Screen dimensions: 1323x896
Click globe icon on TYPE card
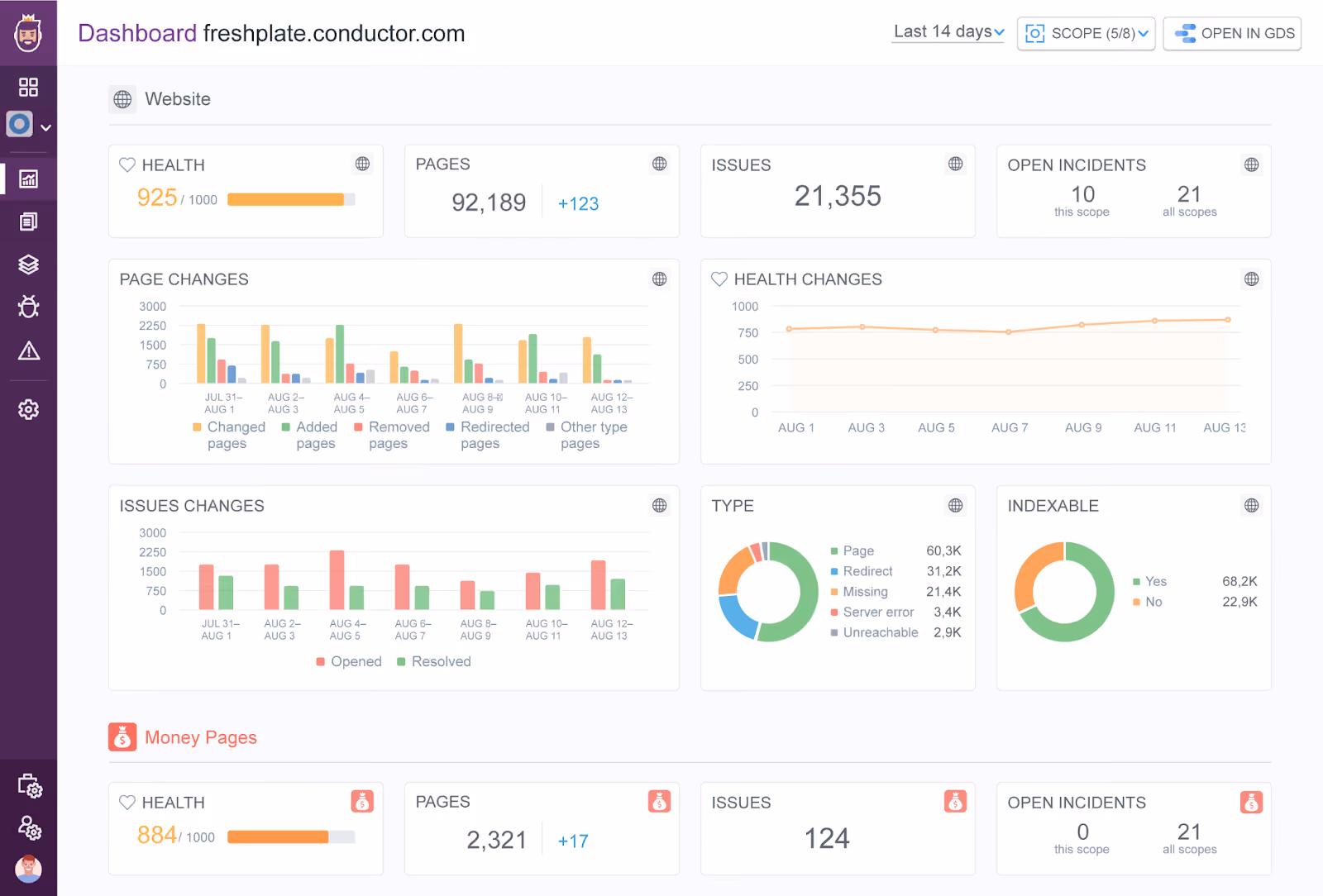click(955, 505)
